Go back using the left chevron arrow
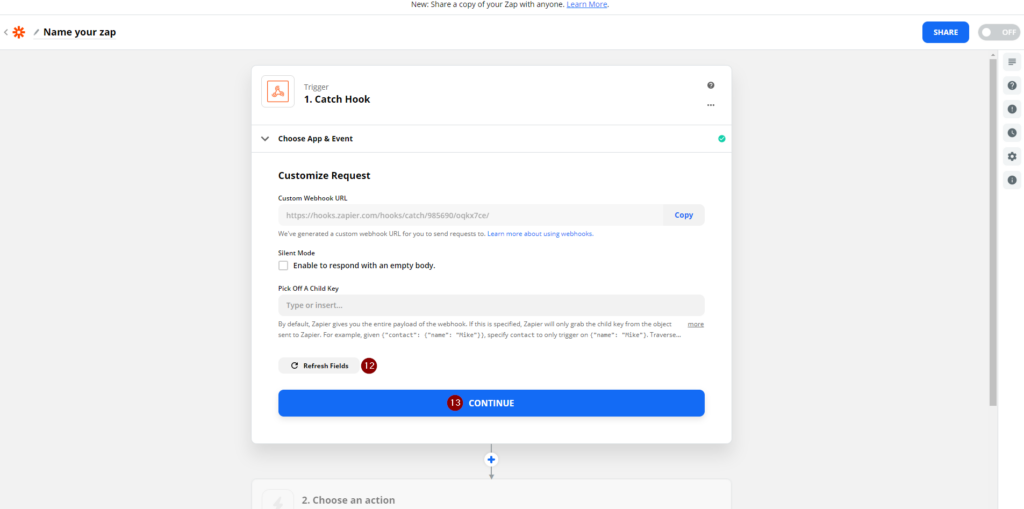Image resolution: width=1024 pixels, height=509 pixels. point(6,32)
